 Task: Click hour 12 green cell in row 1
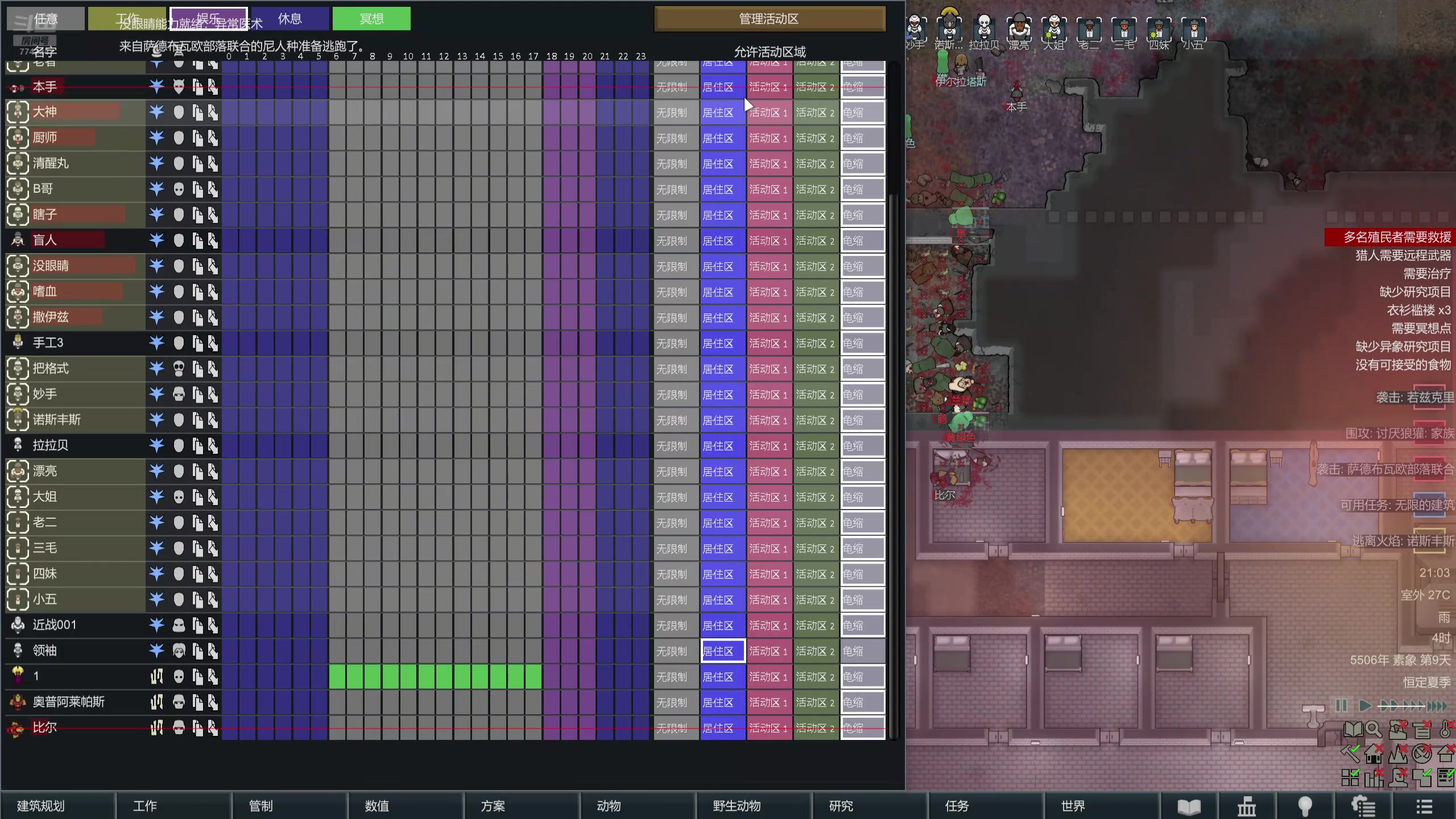[444, 677]
